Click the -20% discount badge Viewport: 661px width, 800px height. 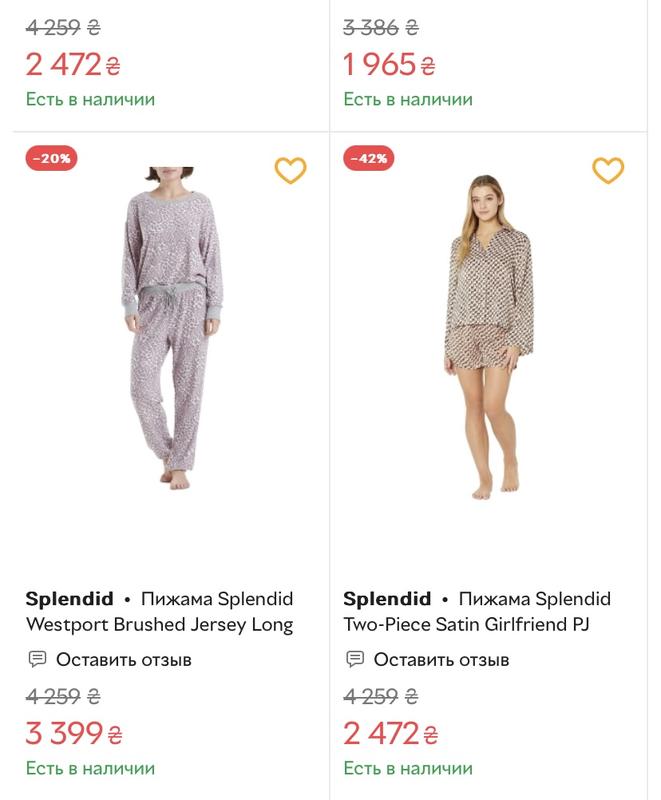coord(52,158)
